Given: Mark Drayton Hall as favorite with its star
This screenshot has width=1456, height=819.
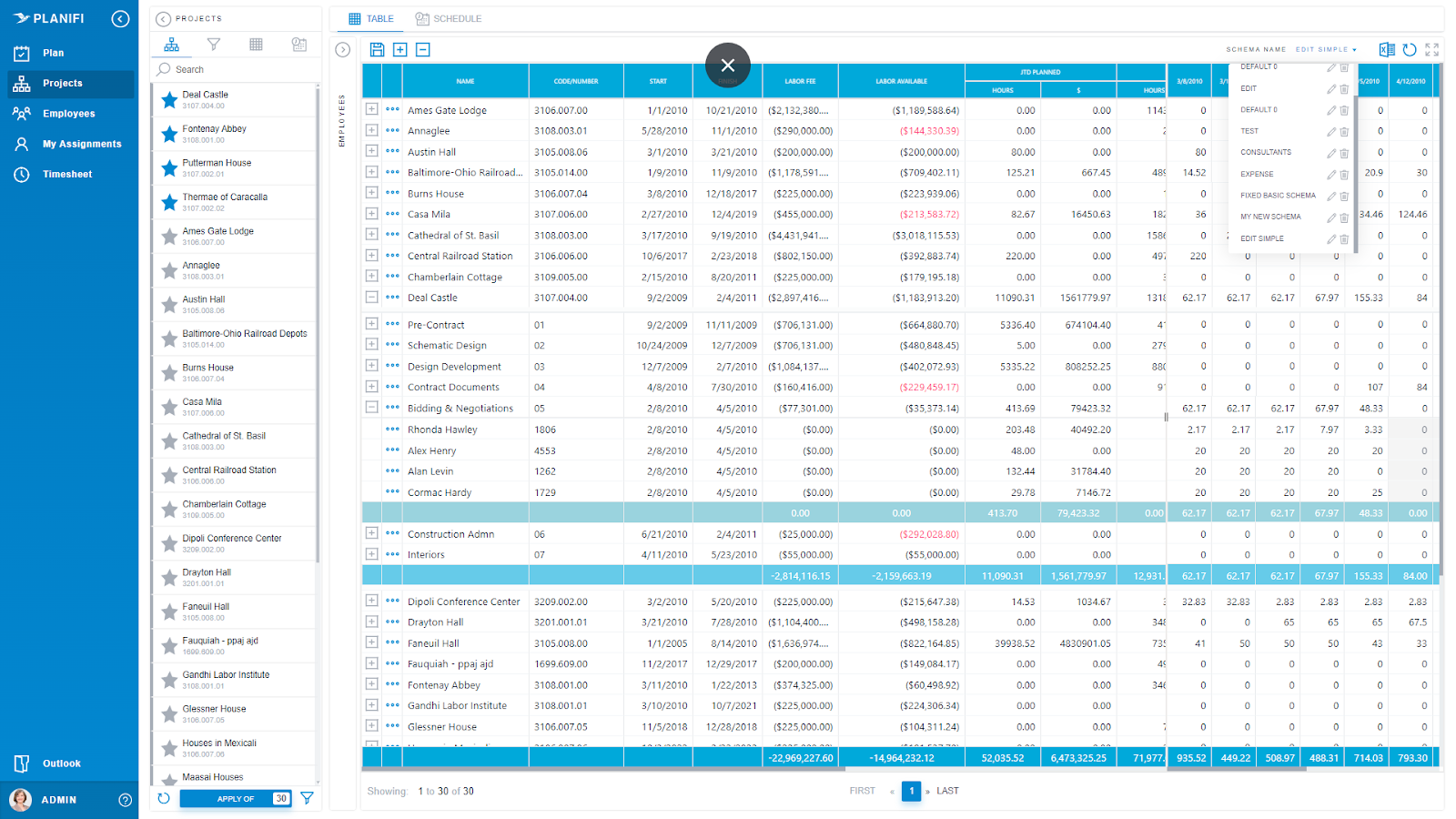Looking at the screenshot, I should (169, 578).
